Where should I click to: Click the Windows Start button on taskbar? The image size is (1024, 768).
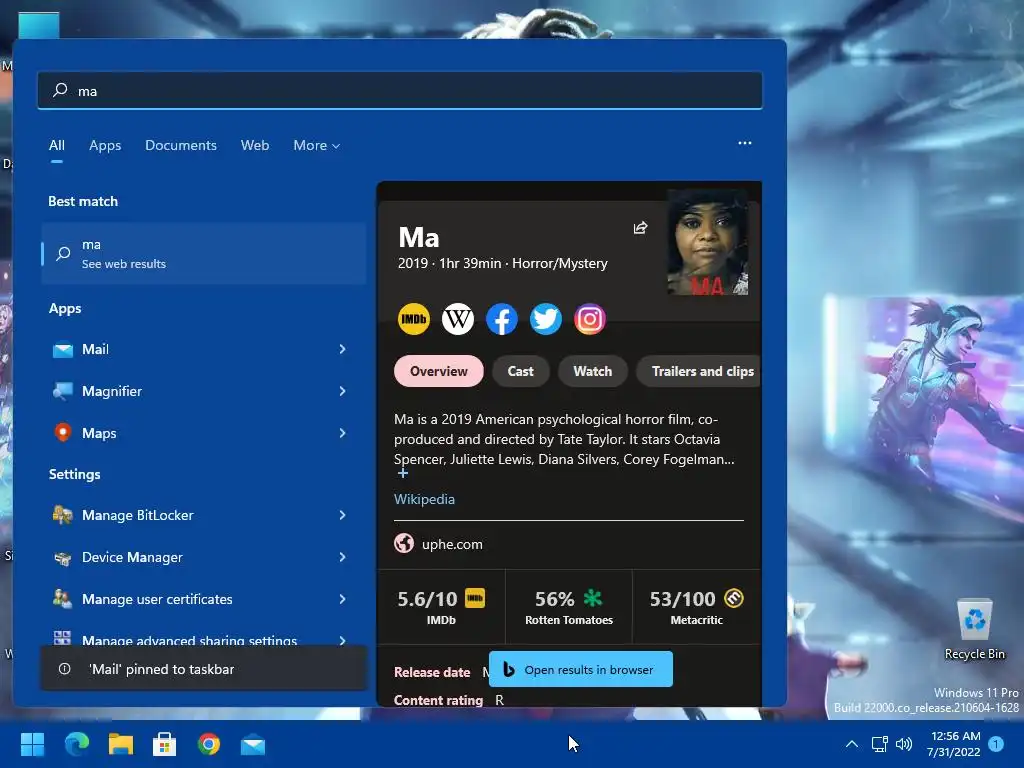click(x=32, y=744)
